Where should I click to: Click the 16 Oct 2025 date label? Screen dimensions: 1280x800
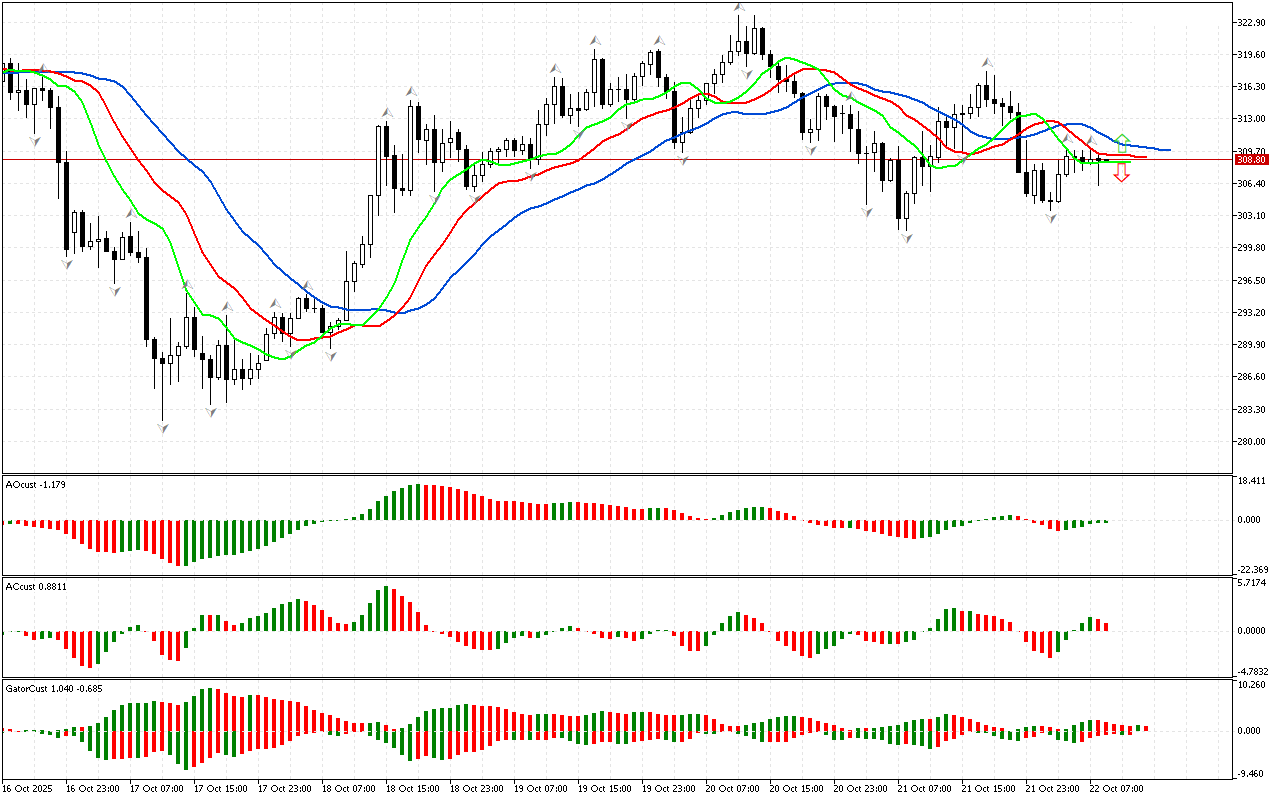click(28, 788)
